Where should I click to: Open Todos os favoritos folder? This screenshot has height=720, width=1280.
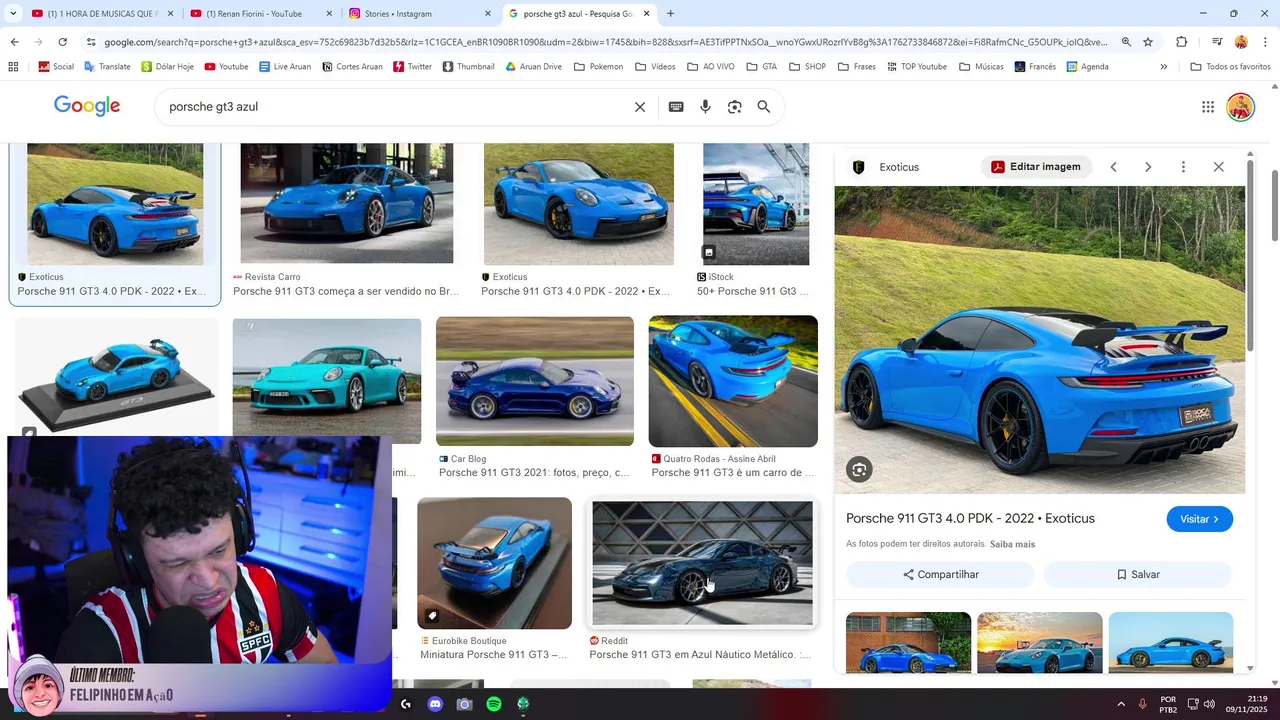click(1230, 67)
